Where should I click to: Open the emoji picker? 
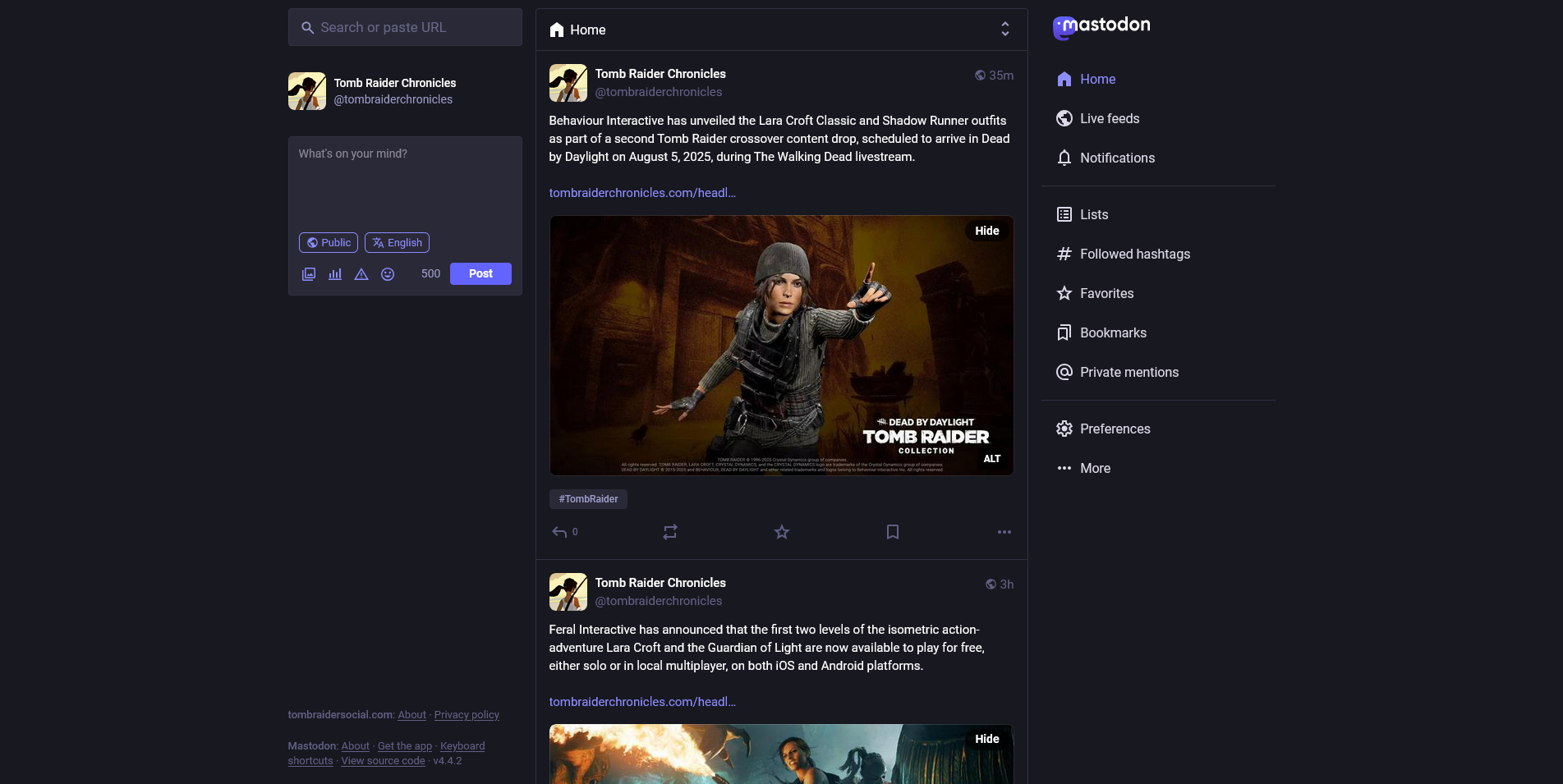pyautogui.click(x=388, y=274)
